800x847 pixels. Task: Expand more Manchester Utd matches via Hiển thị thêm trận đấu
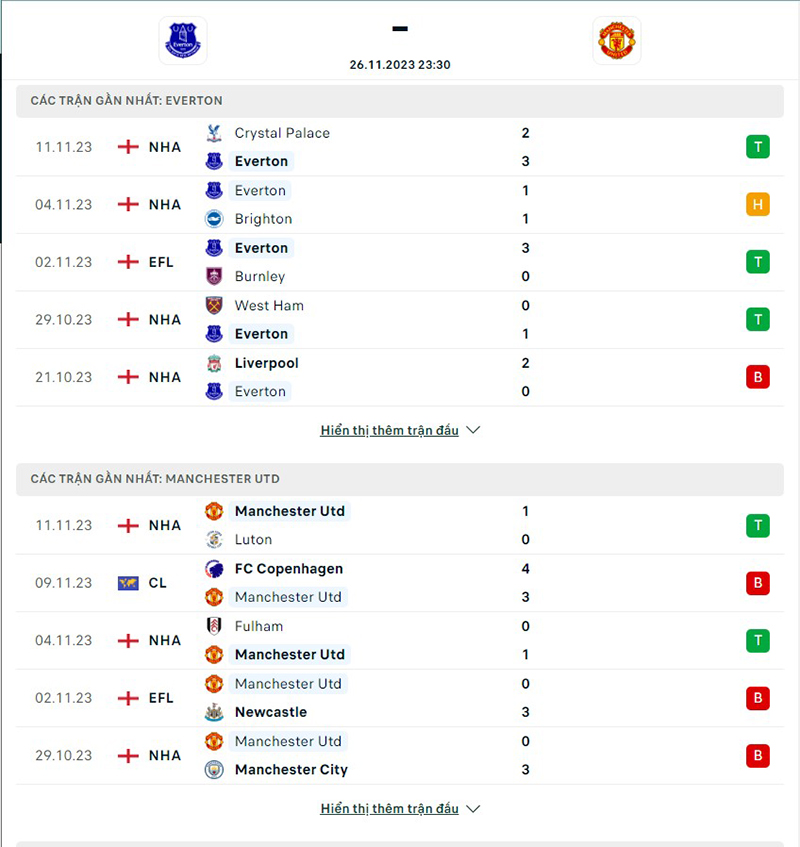pos(400,808)
